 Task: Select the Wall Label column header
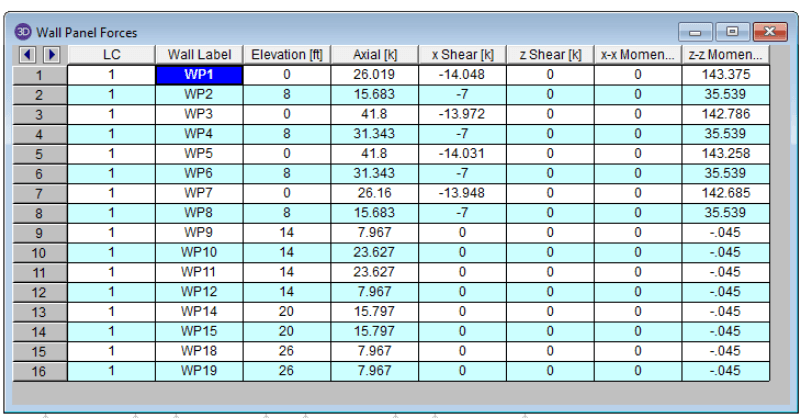point(199,54)
